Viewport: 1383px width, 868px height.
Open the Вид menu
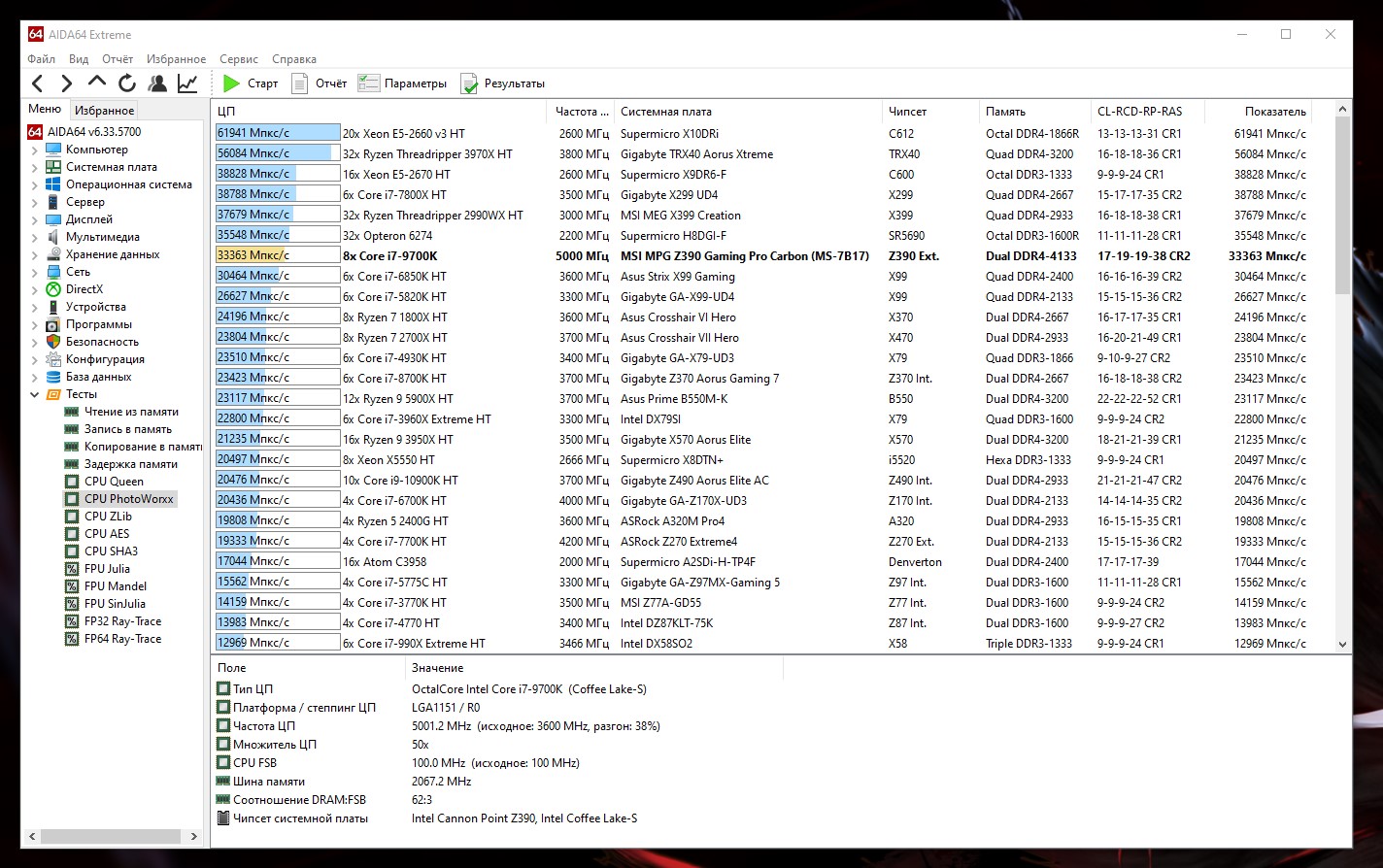click(x=79, y=59)
